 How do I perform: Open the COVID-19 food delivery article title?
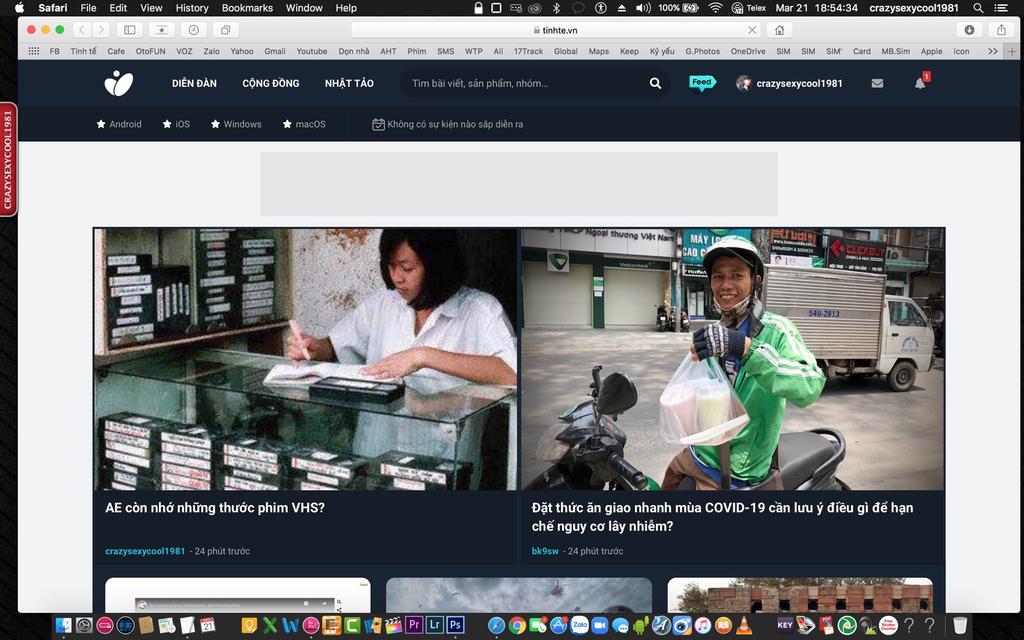722,517
